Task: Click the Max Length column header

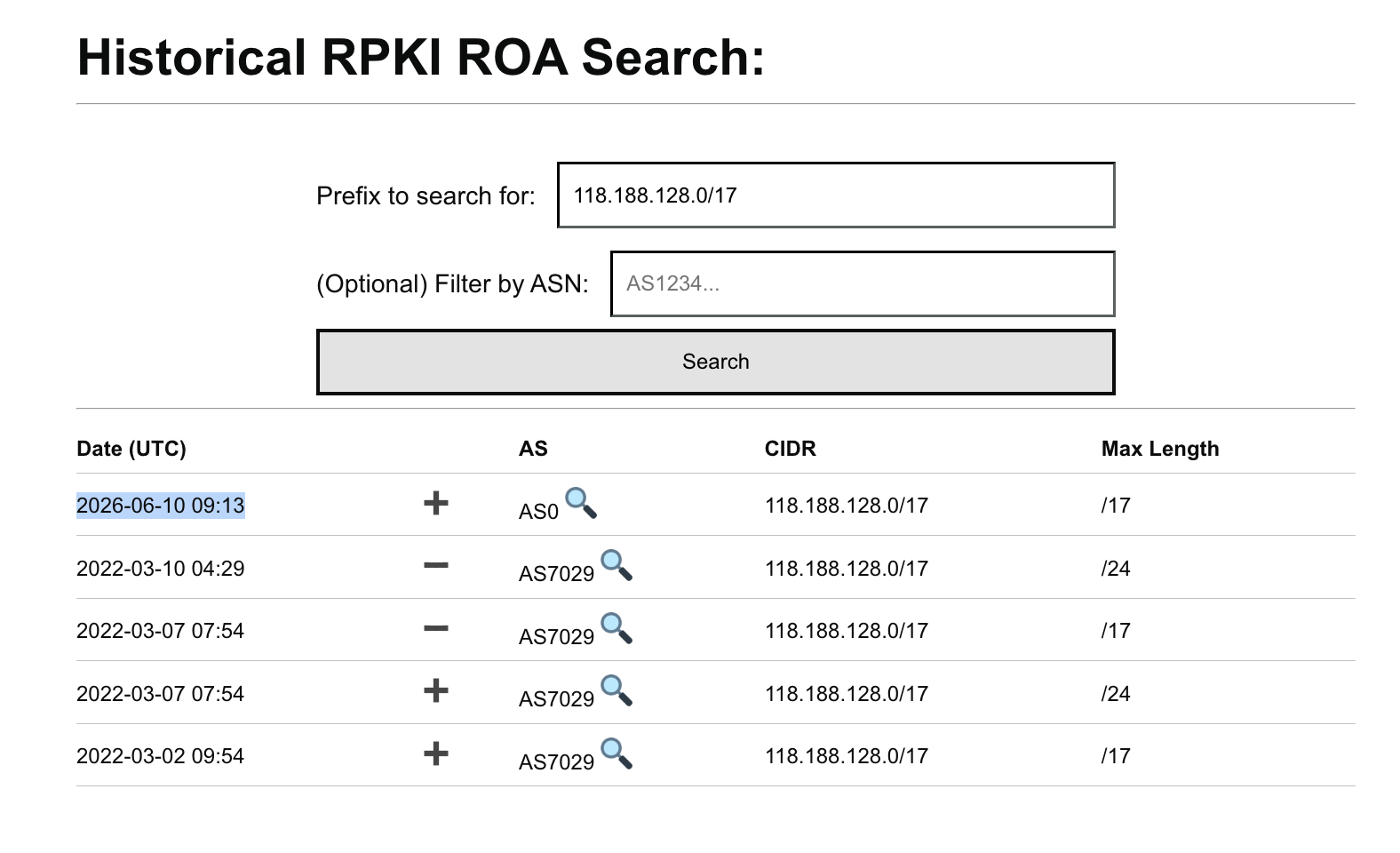Action: point(1160,449)
